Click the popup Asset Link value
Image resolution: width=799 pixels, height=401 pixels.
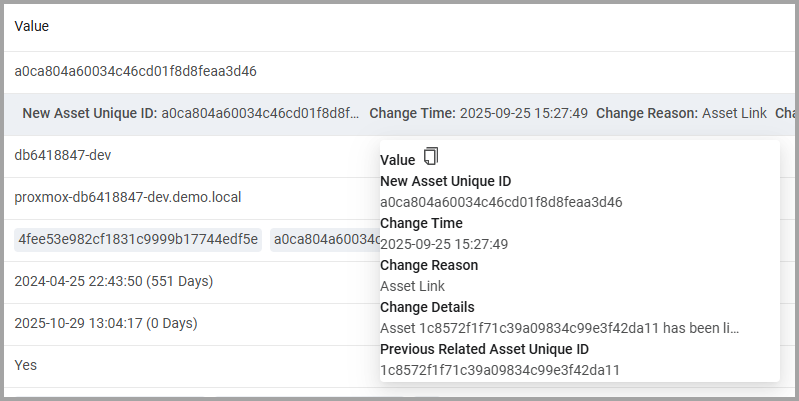(x=413, y=286)
